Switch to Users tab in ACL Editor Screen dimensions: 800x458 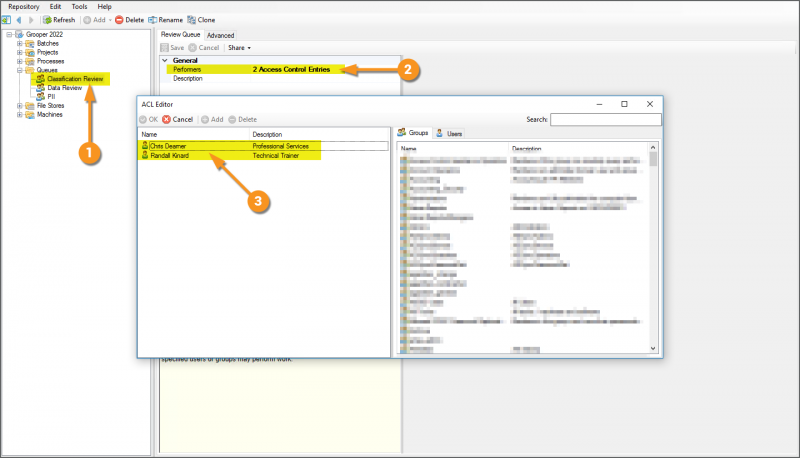[449, 134]
